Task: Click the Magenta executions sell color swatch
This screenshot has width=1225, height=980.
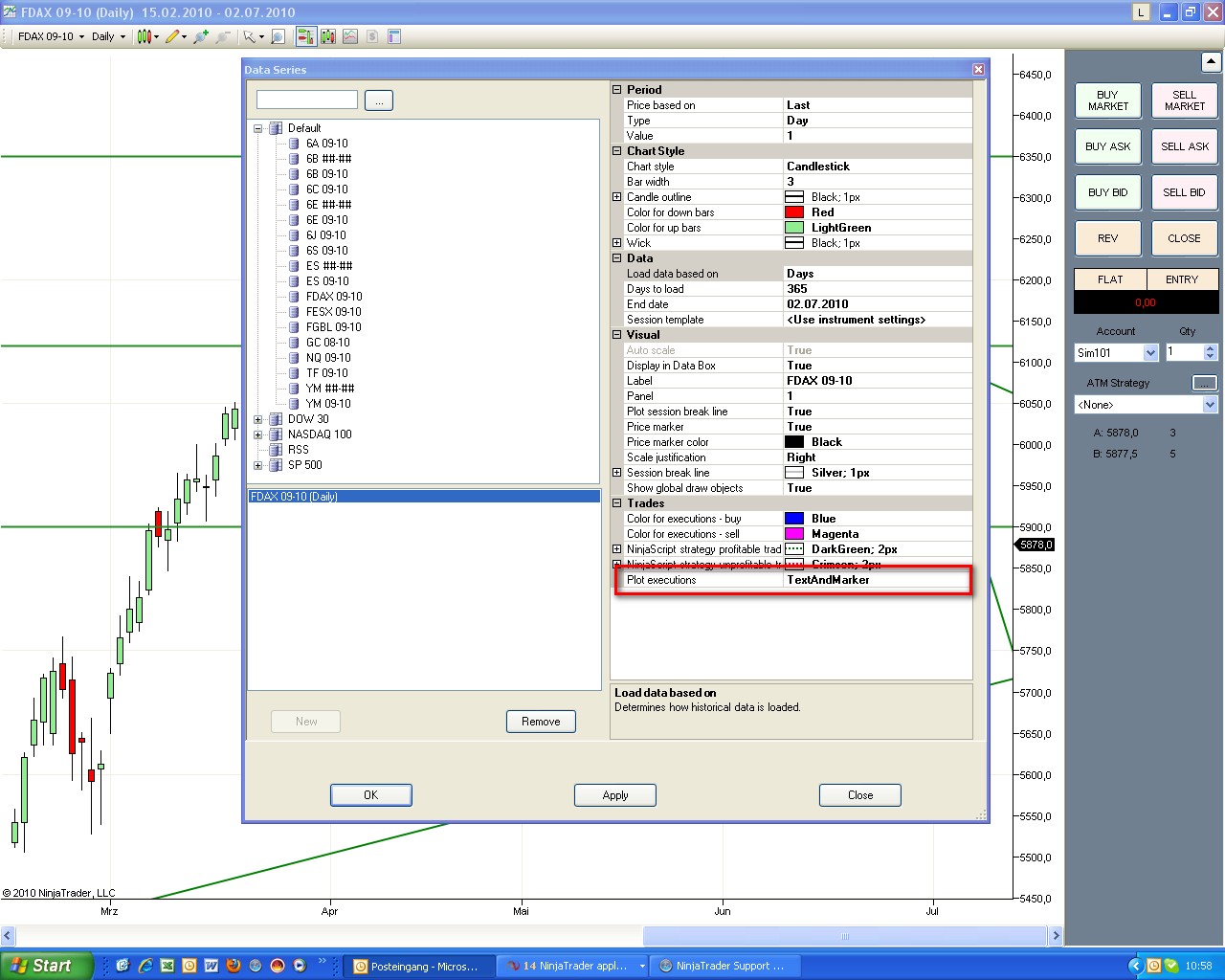Action: (794, 534)
